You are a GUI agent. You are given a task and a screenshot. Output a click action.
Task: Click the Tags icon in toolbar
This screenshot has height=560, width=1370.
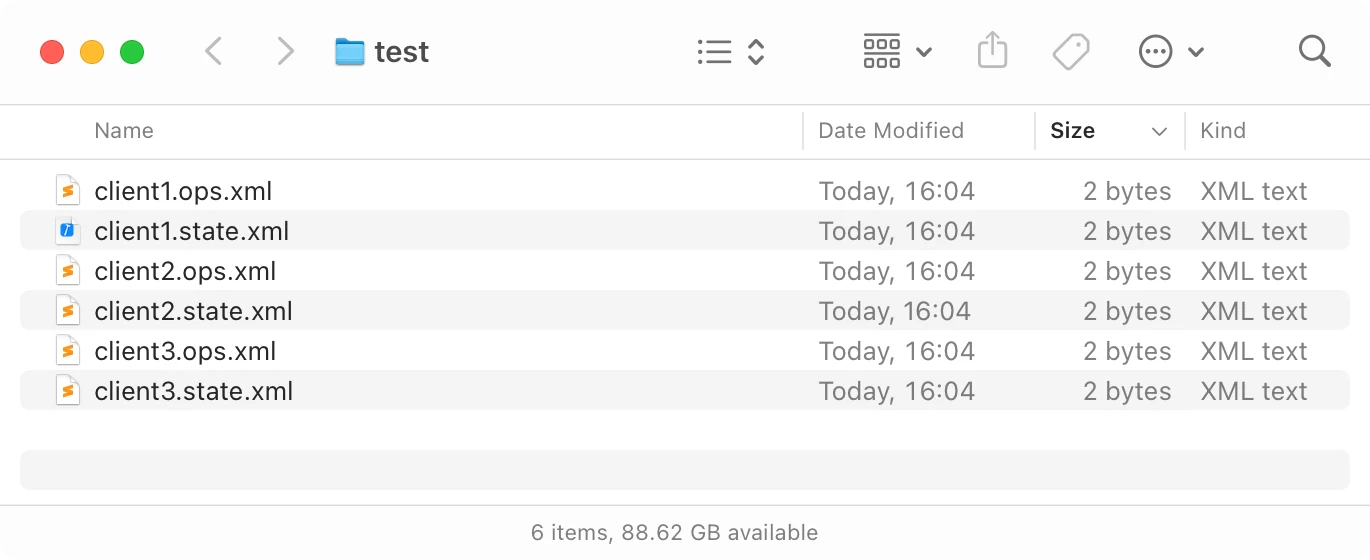pos(1071,51)
